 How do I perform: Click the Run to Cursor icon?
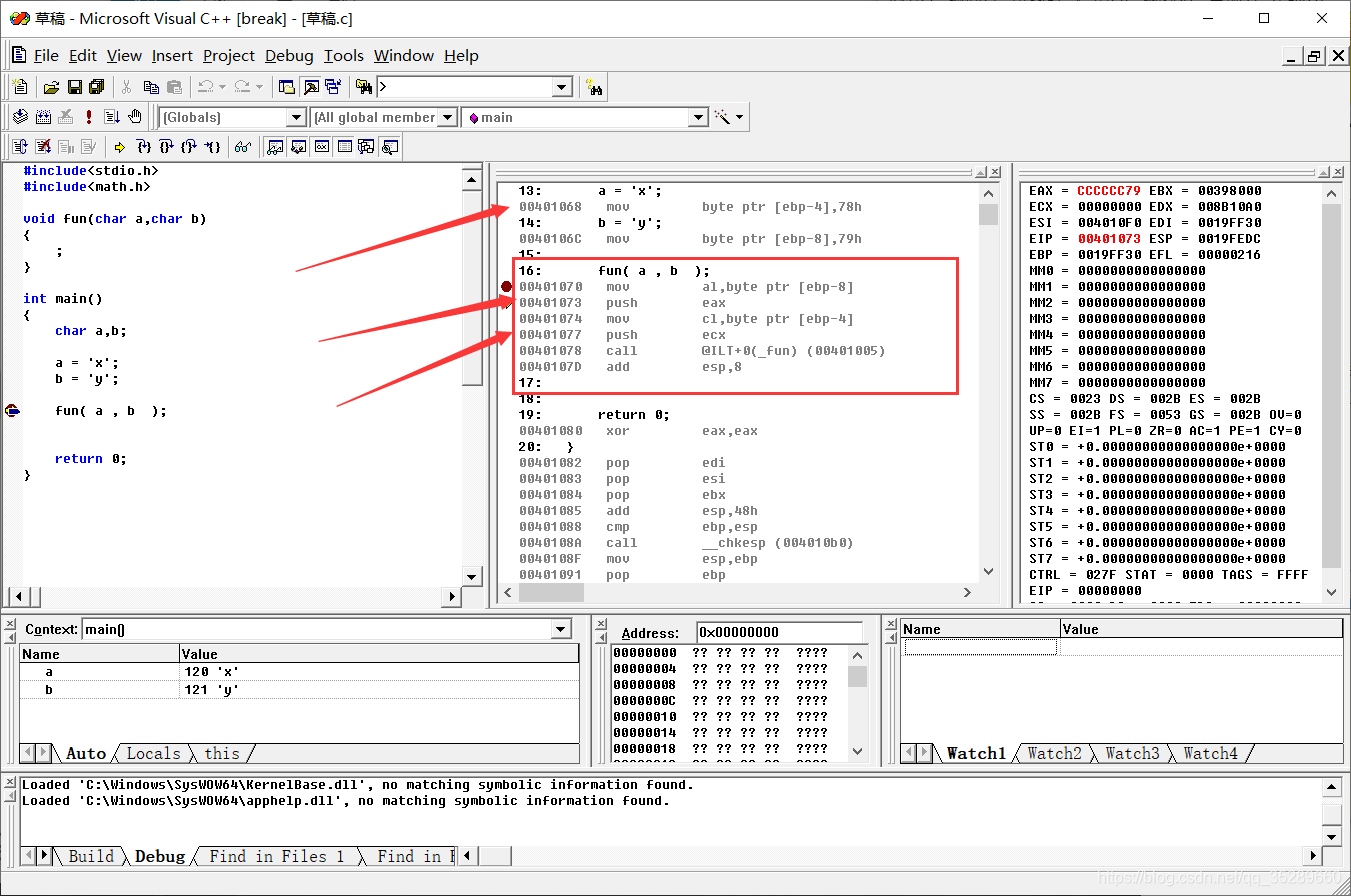(213, 147)
